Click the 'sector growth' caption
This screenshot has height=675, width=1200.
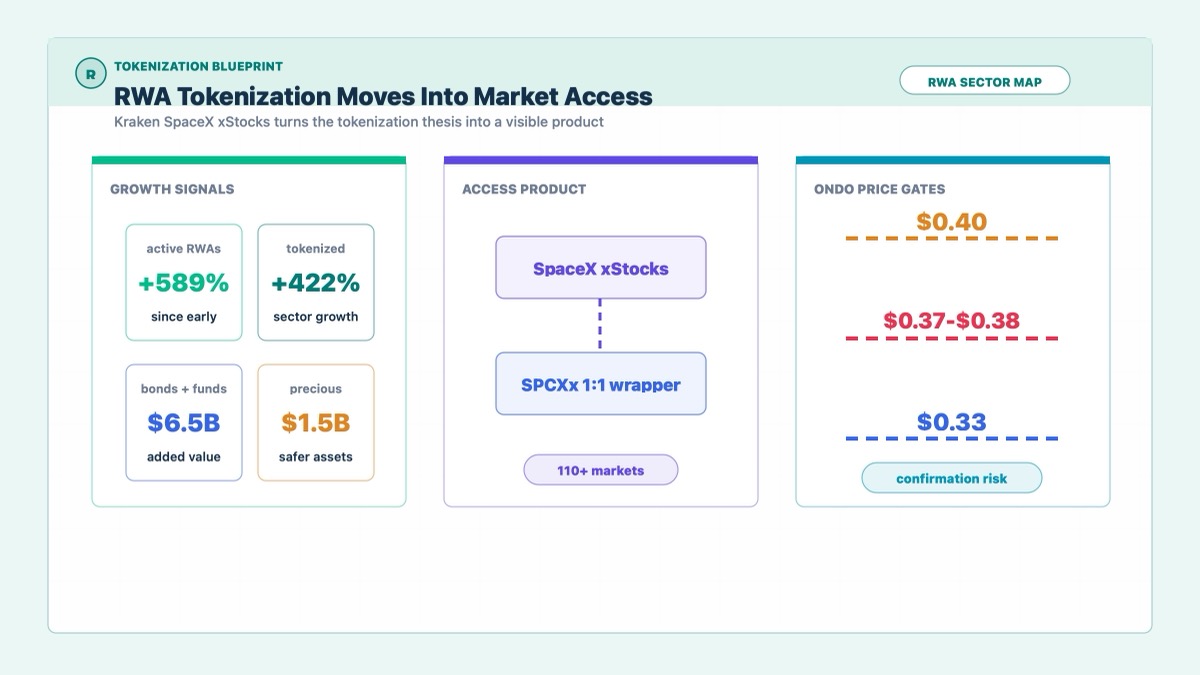coord(316,317)
